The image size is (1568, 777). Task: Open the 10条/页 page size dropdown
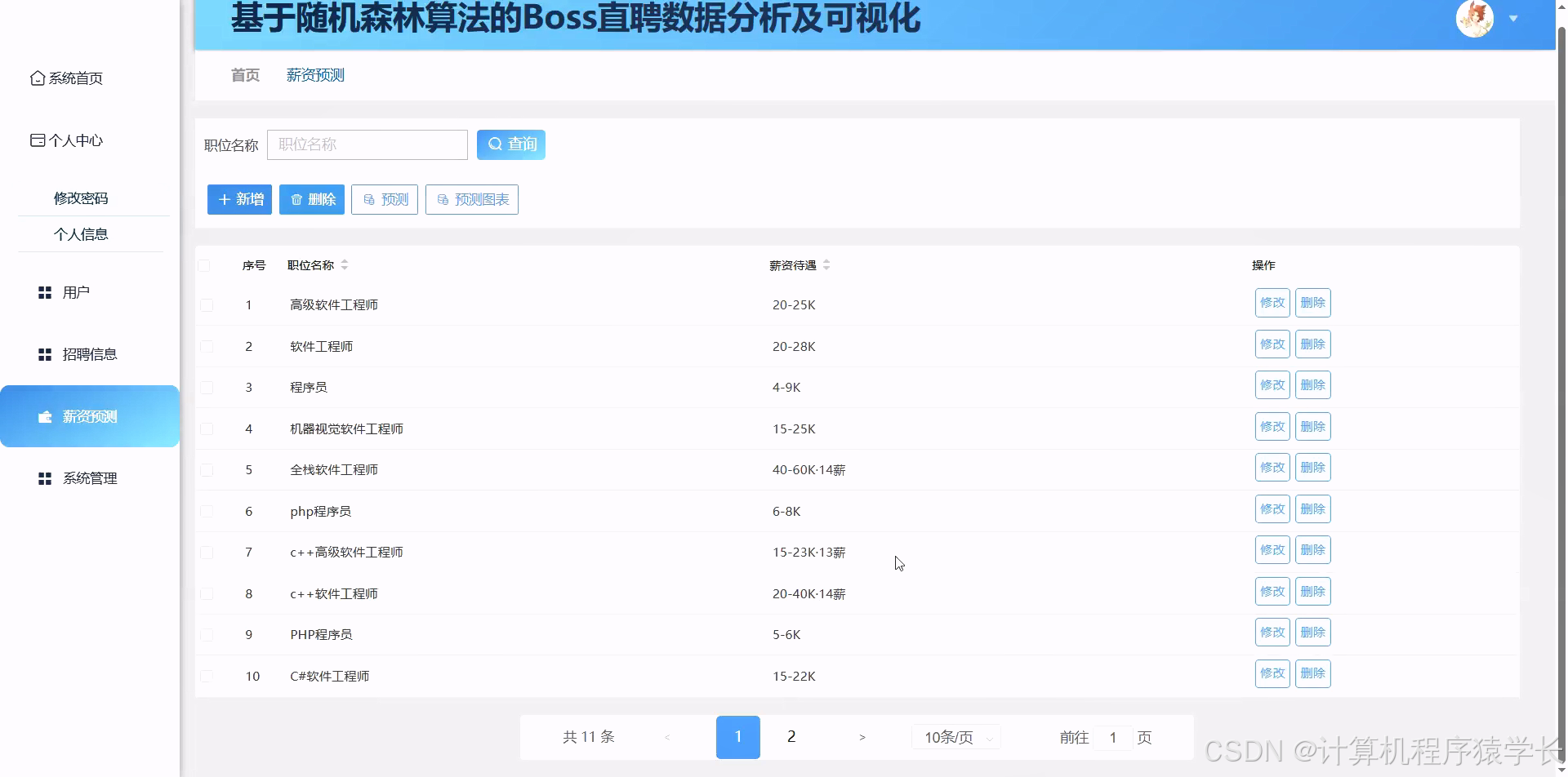pyautogui.click(x=955, y=736)
